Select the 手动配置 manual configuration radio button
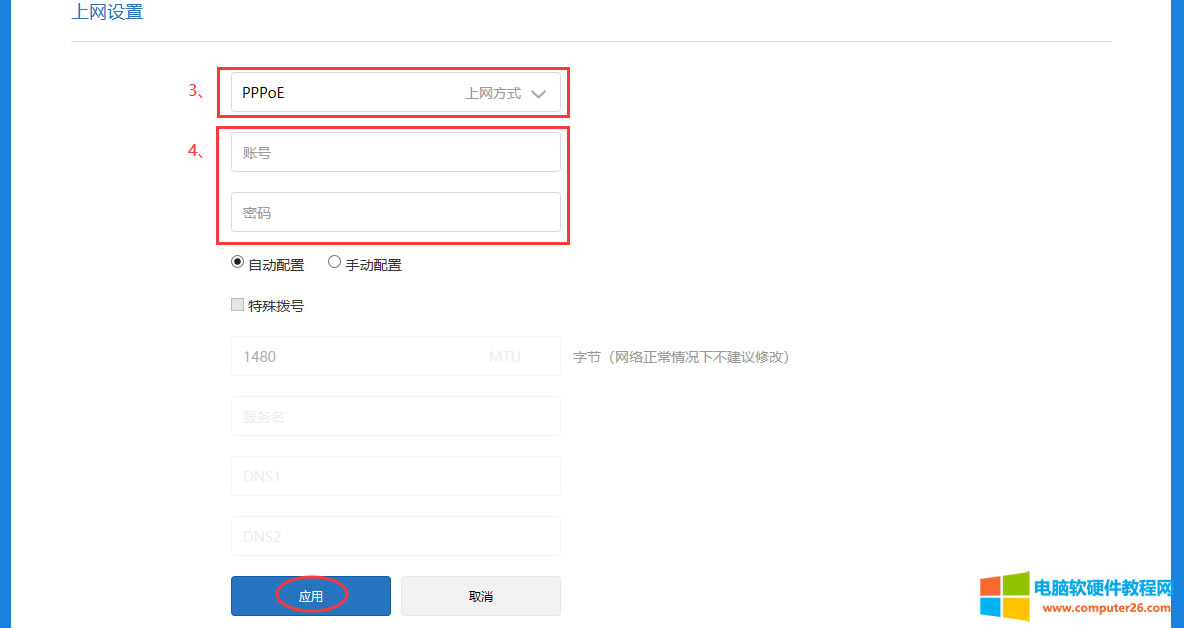This screenshot has height=628, width=1184. [x=334, y=261]
